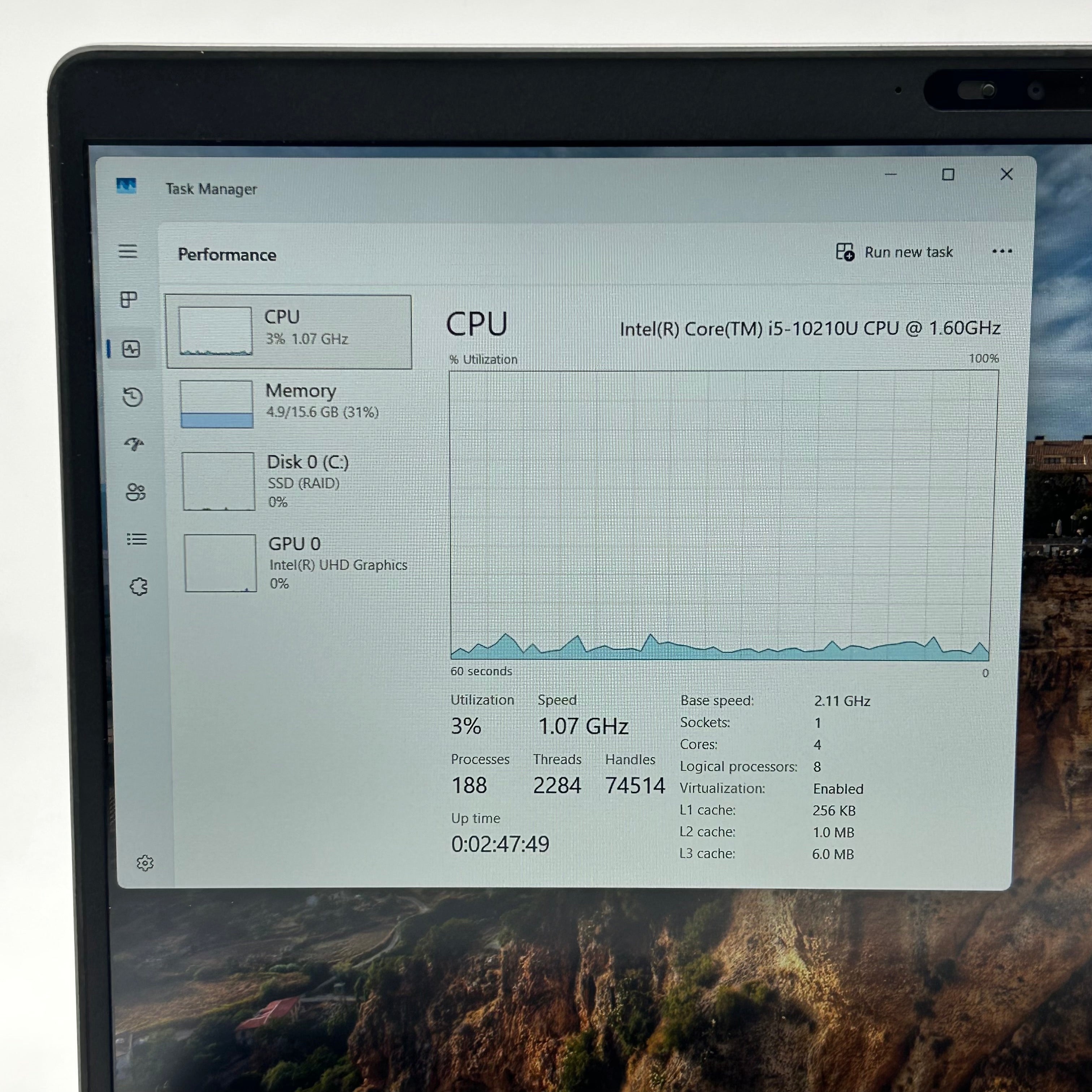Open the Startup apps page icon
Viewport: 1092px width, 1092px height.
[x=135, y=444]
